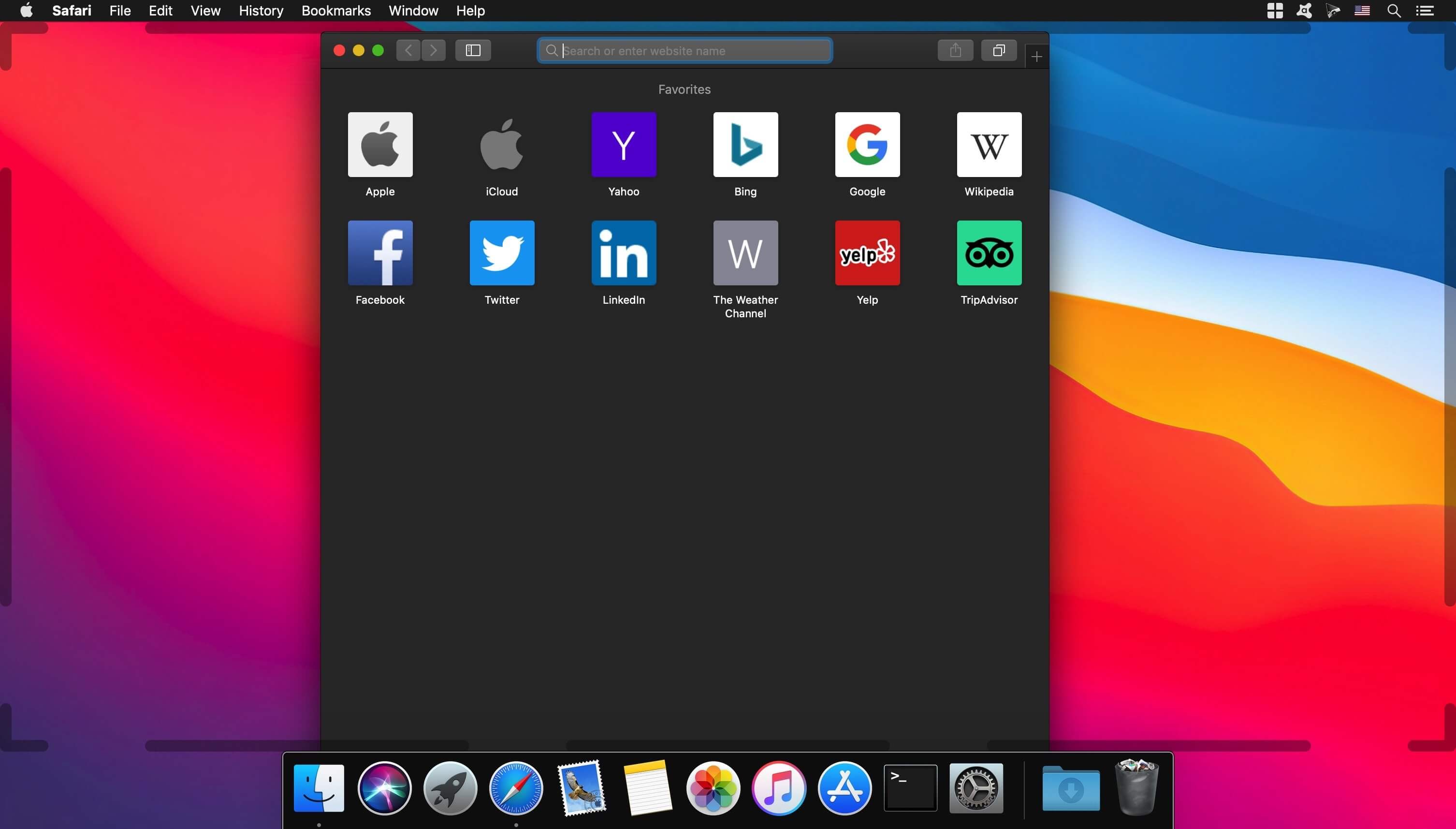Expand the View menu
The height and width of the screenshot is (829, 1456).
pyautogui.click(x=205, y=10)
